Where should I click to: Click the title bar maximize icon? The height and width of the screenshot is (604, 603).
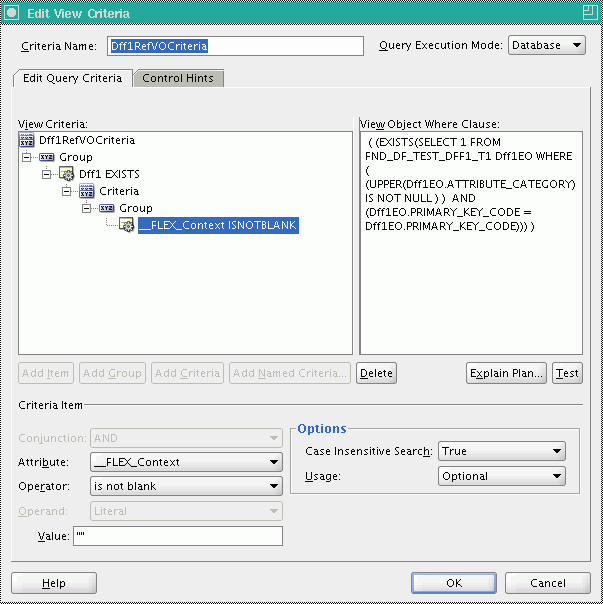(590, 12)
